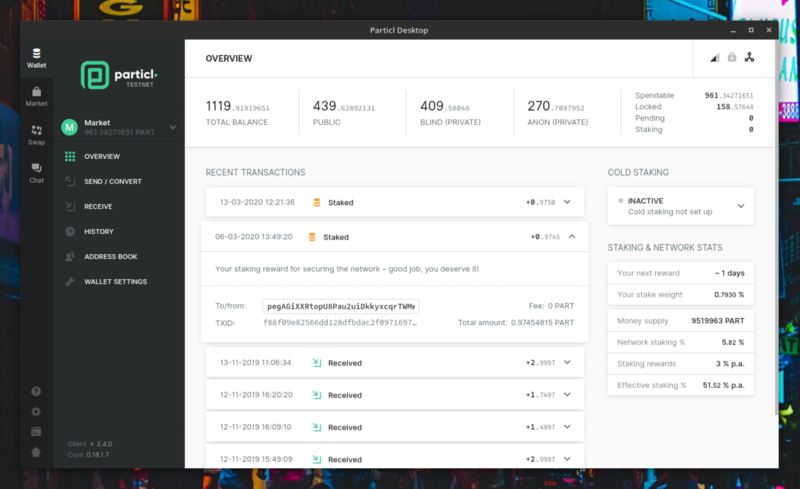
Task: Click the bug report icon
Action: [36, 452]
